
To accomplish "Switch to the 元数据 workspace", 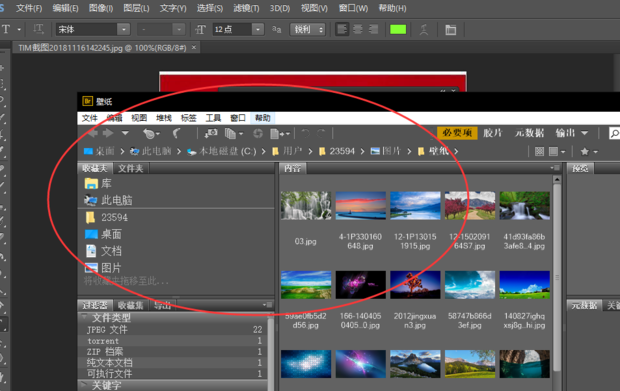I will [x=529, y=133].
